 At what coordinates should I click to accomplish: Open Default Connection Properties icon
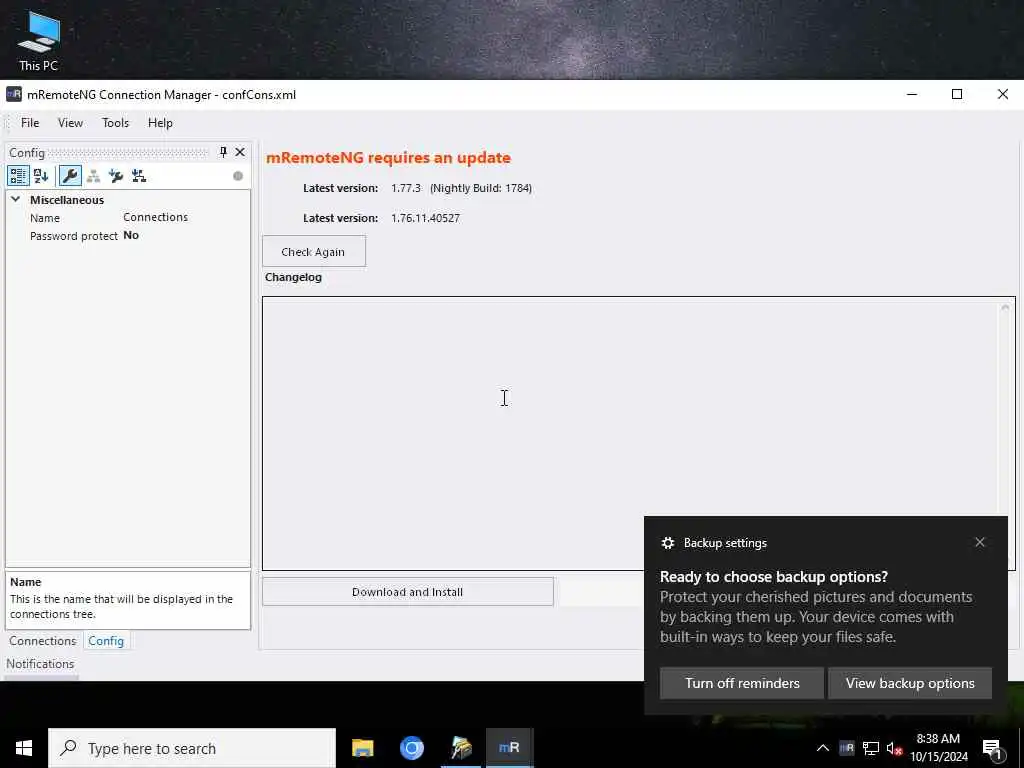point(116,176)
